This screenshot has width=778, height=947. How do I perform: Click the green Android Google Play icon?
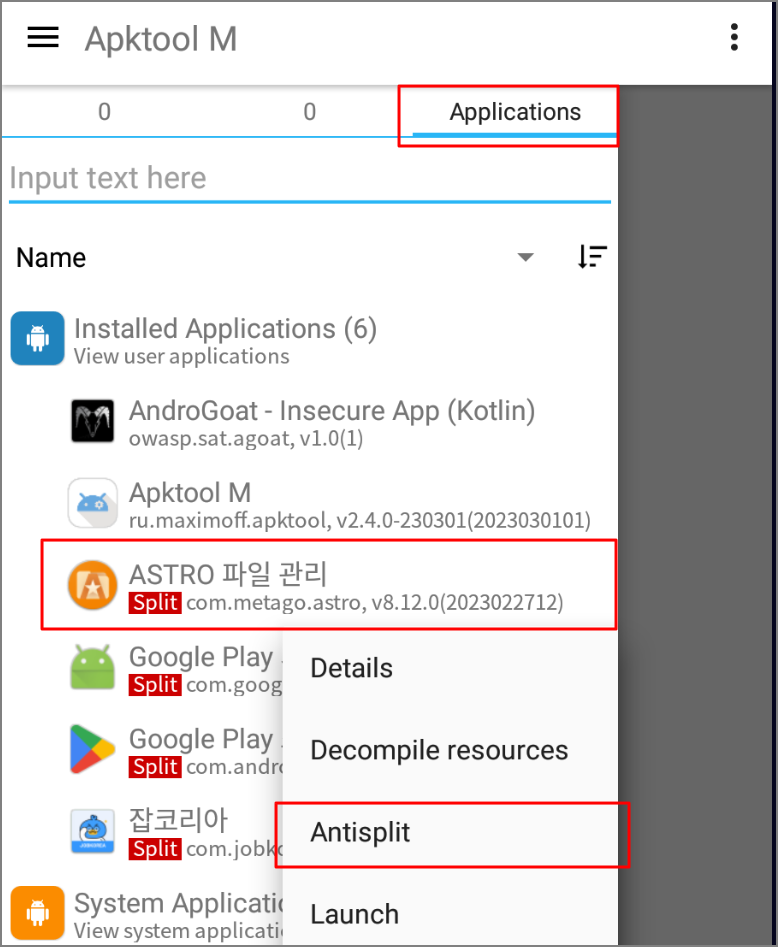point(92,667)
